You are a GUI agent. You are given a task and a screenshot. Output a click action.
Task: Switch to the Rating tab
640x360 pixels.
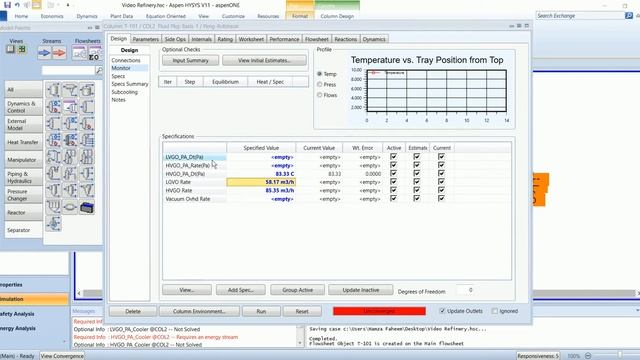point(225,39)
